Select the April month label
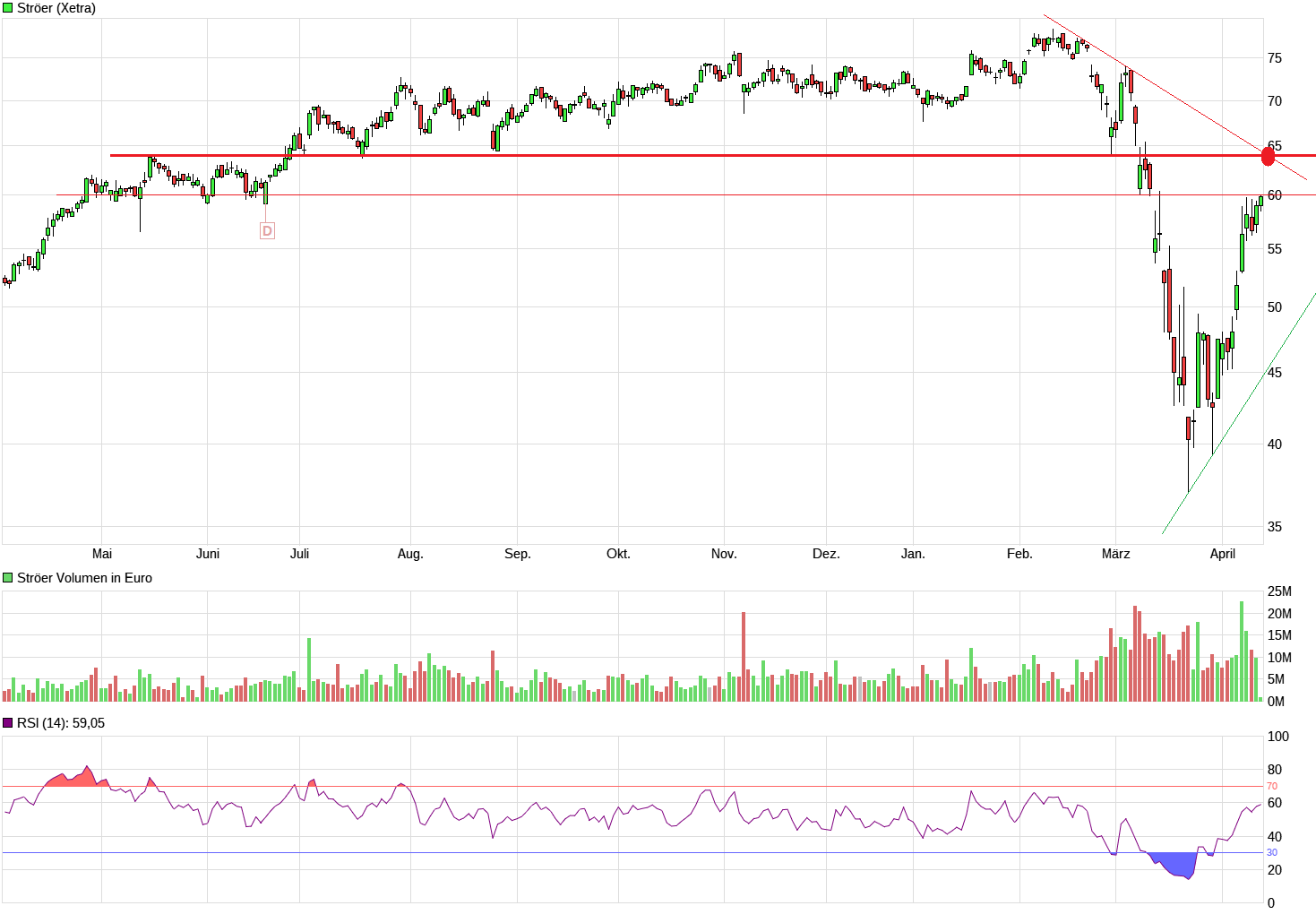This screenshot has width=1316, height=923. pyautogui.click(x=1223, y=554)
